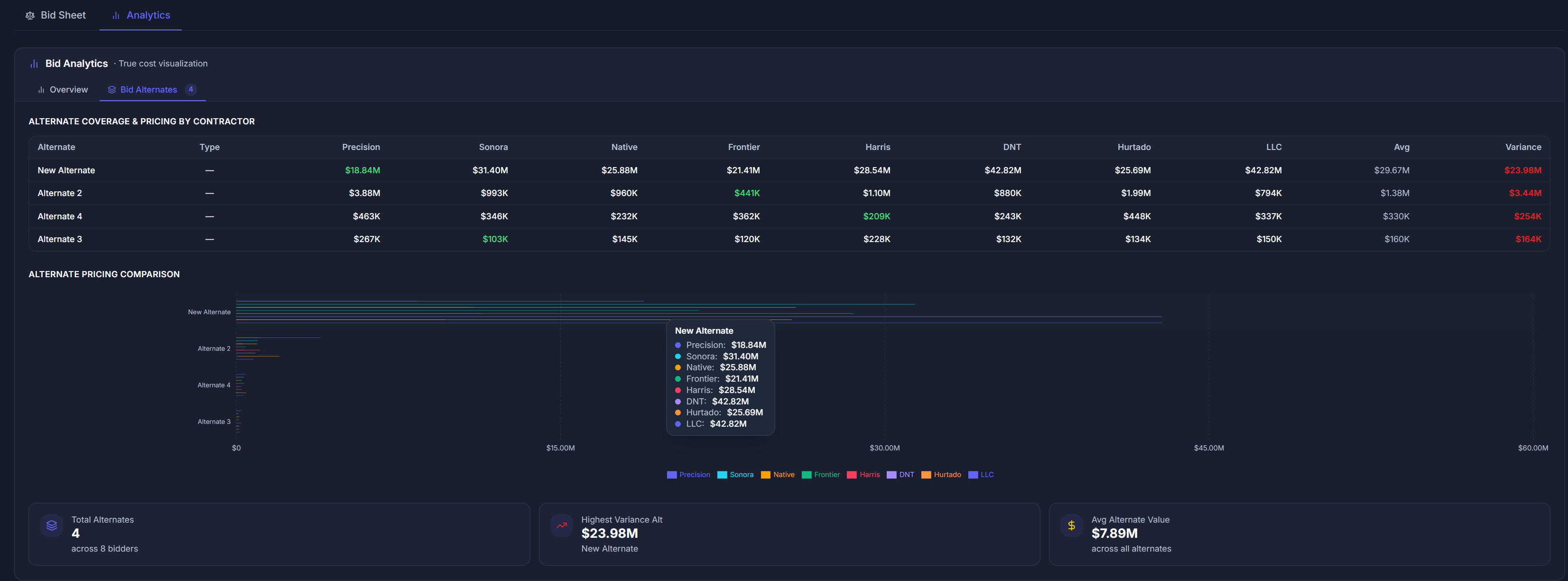Click the Variance column header
1568x581 pixels.
[1523, 147]
